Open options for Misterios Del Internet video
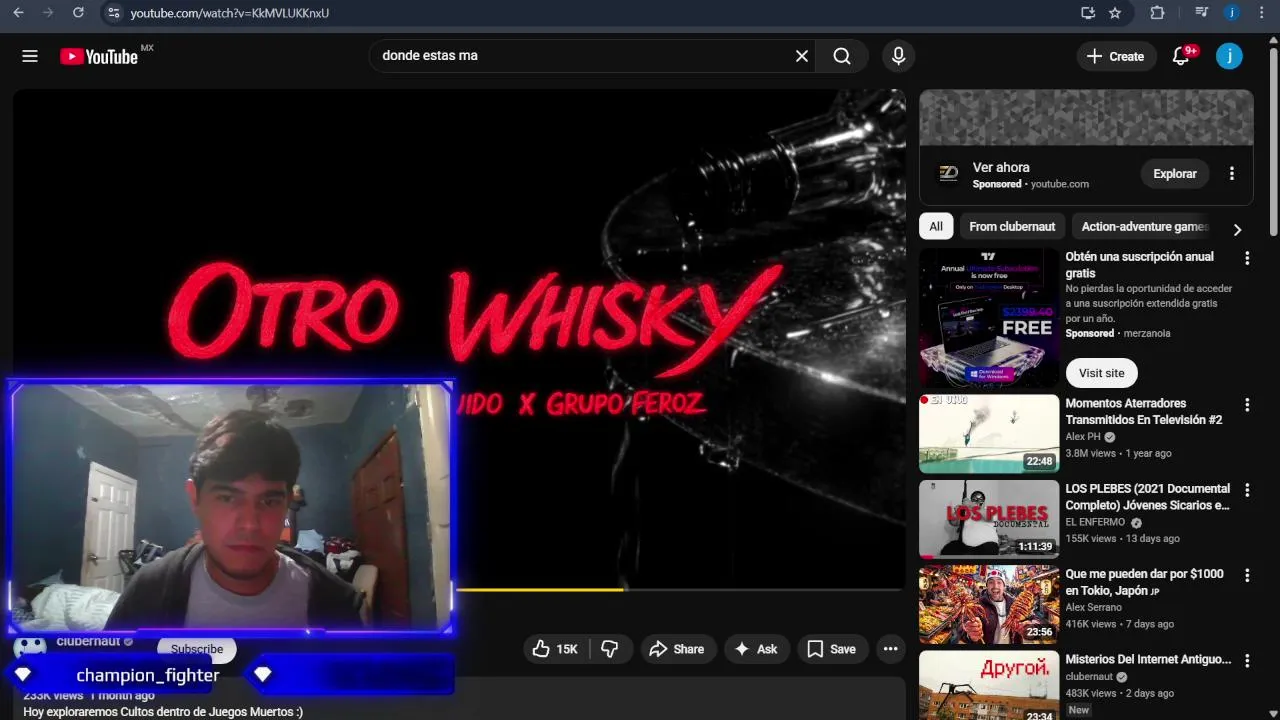The image size is (1280, 720). click(x=1247, y=660)
